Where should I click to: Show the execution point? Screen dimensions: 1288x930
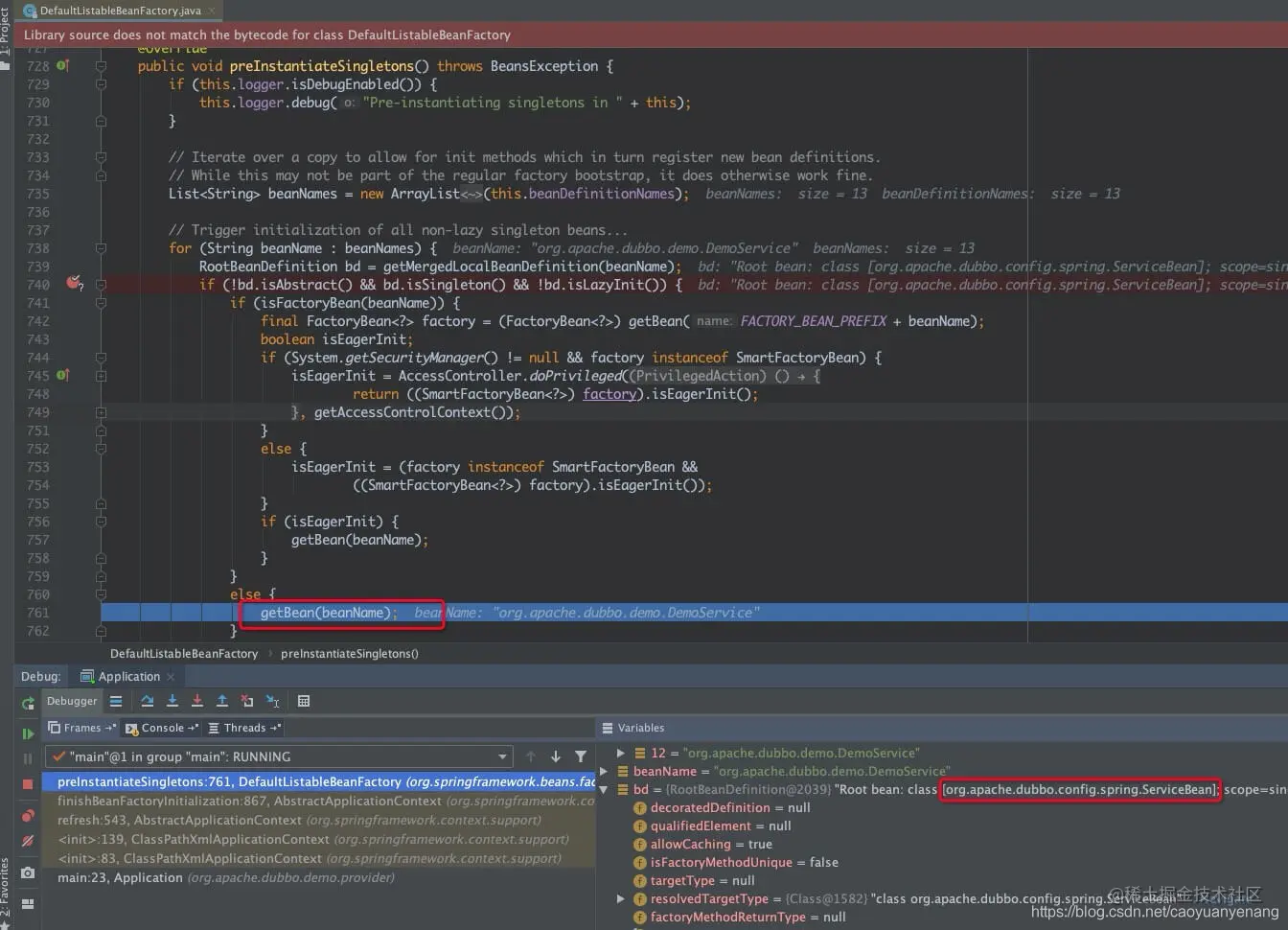click(116, 701)
